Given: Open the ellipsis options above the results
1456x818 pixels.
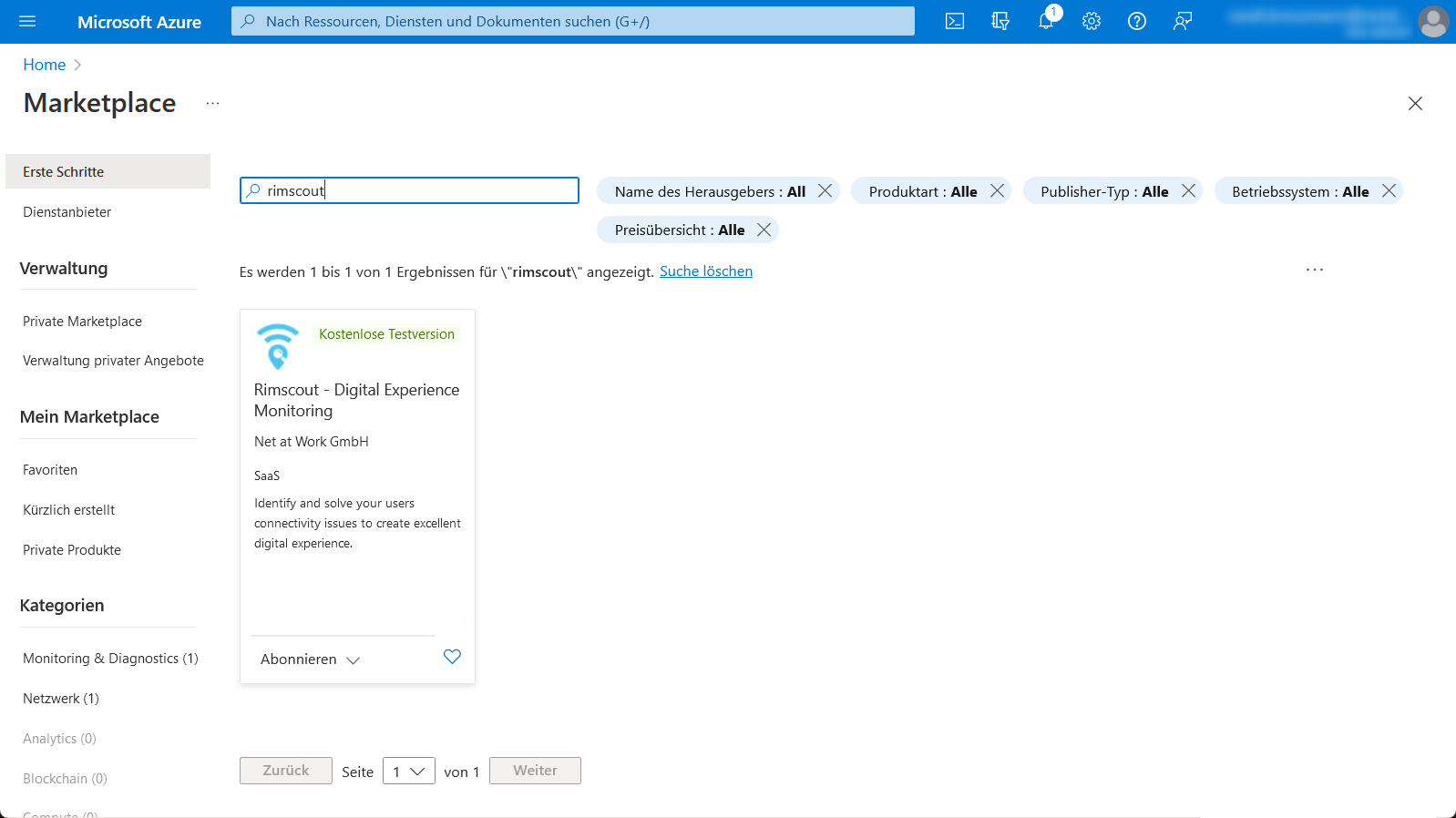Looking at the screenshot, I should [1314, 270].
